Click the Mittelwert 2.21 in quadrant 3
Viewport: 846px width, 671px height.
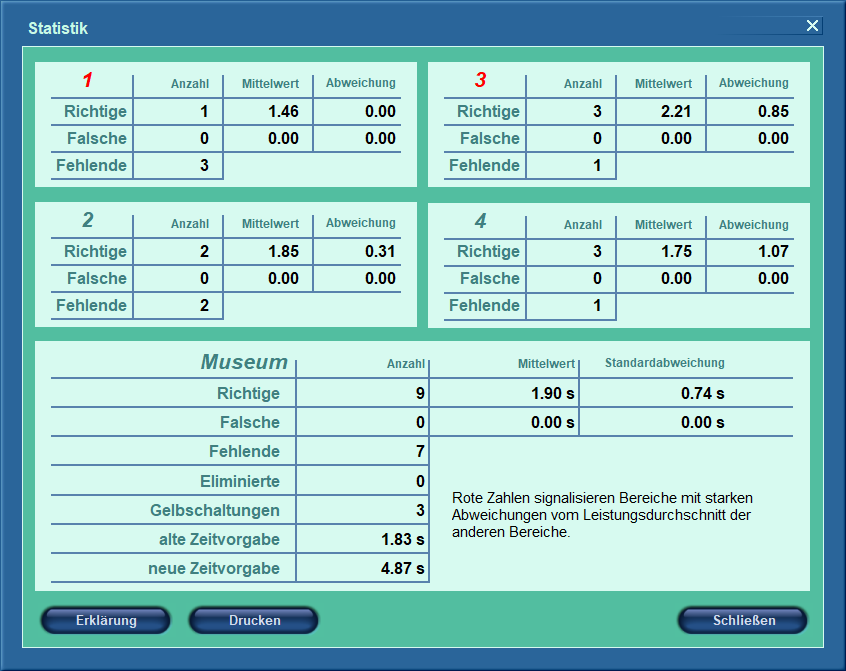click(x=676, y=111)
